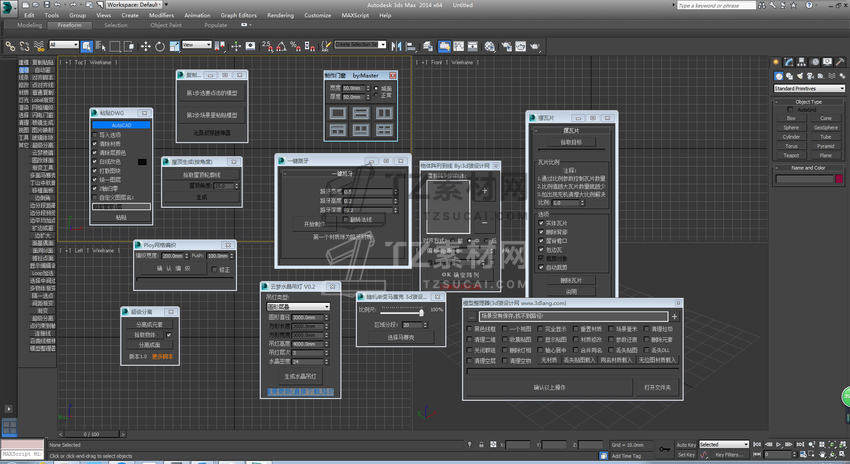Click 确认以上操作 button in 模型整理器

coord(550,387)
